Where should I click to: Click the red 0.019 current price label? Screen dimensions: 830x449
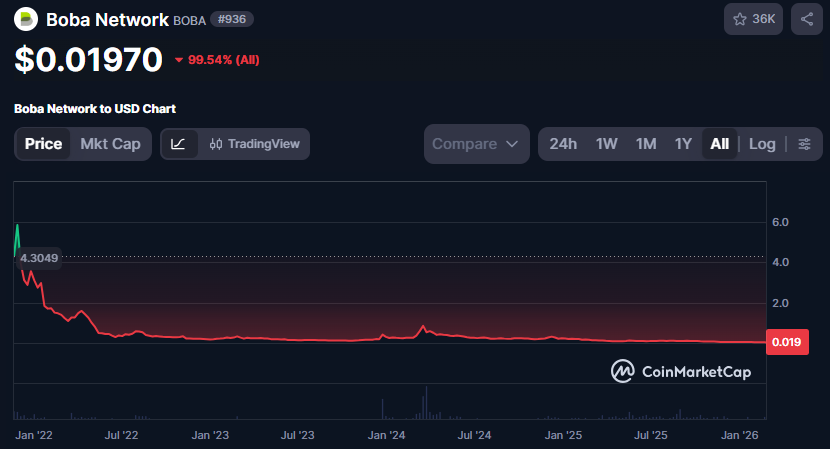coord(784,343)
